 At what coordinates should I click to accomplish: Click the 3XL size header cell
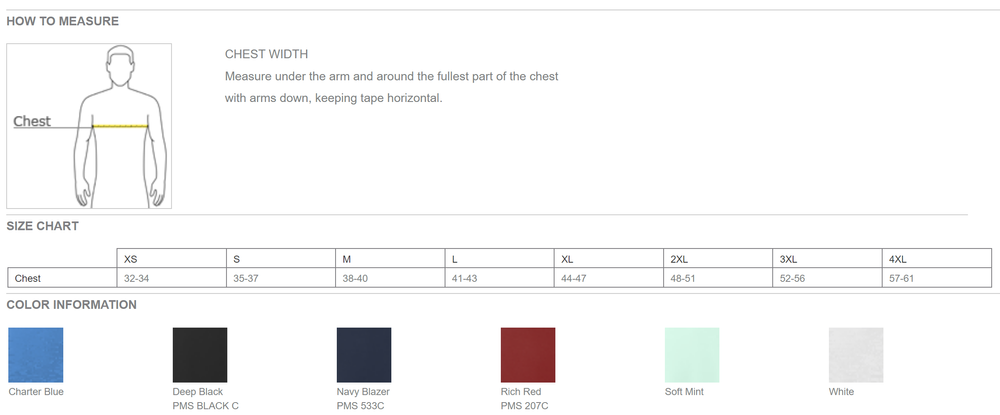point(824,259)
